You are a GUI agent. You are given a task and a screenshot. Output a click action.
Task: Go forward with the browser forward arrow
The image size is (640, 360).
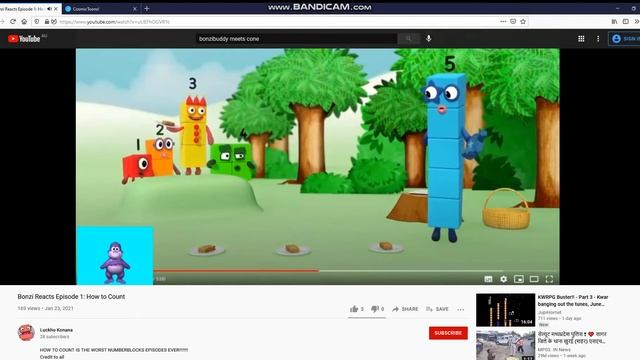(2, 22)
